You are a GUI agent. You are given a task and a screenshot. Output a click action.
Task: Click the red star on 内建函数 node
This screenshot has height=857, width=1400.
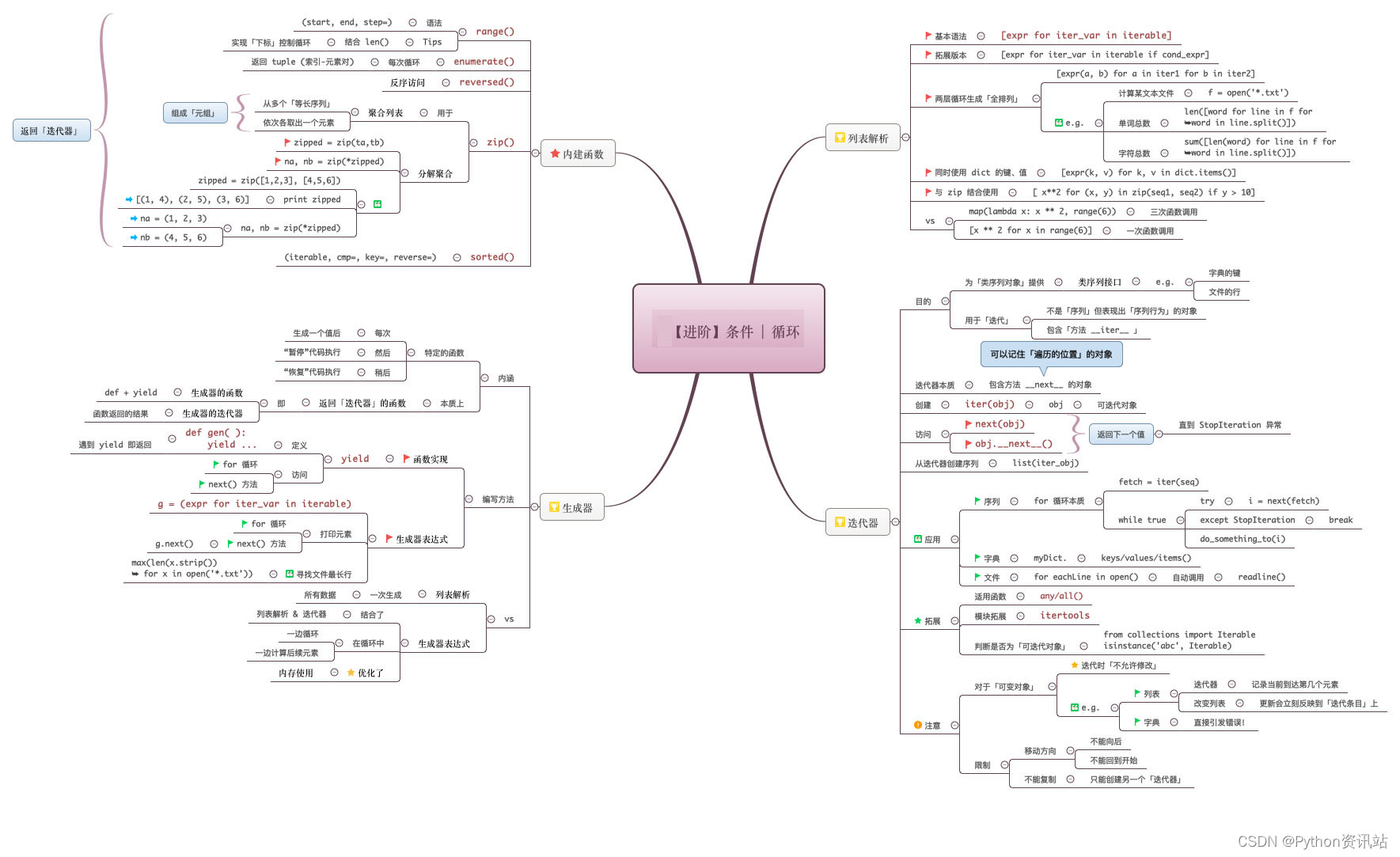coord(555,154)
